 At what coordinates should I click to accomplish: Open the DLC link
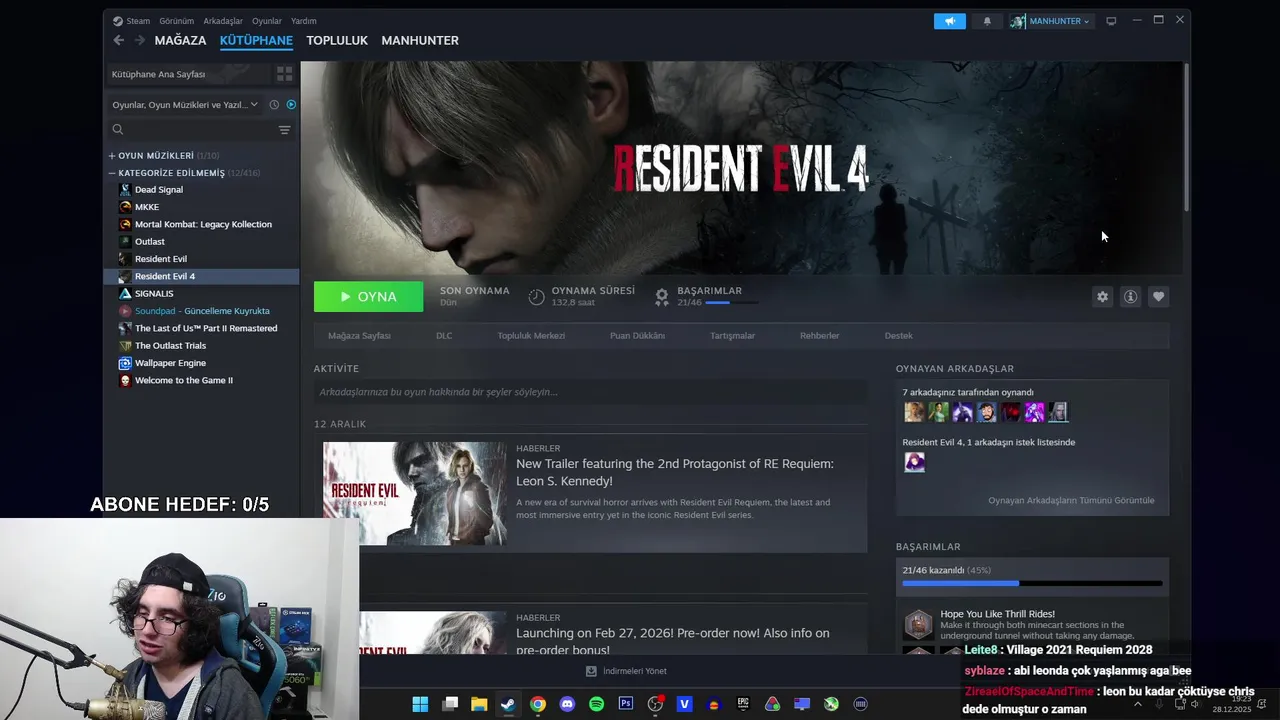click(x=444, y=336)
